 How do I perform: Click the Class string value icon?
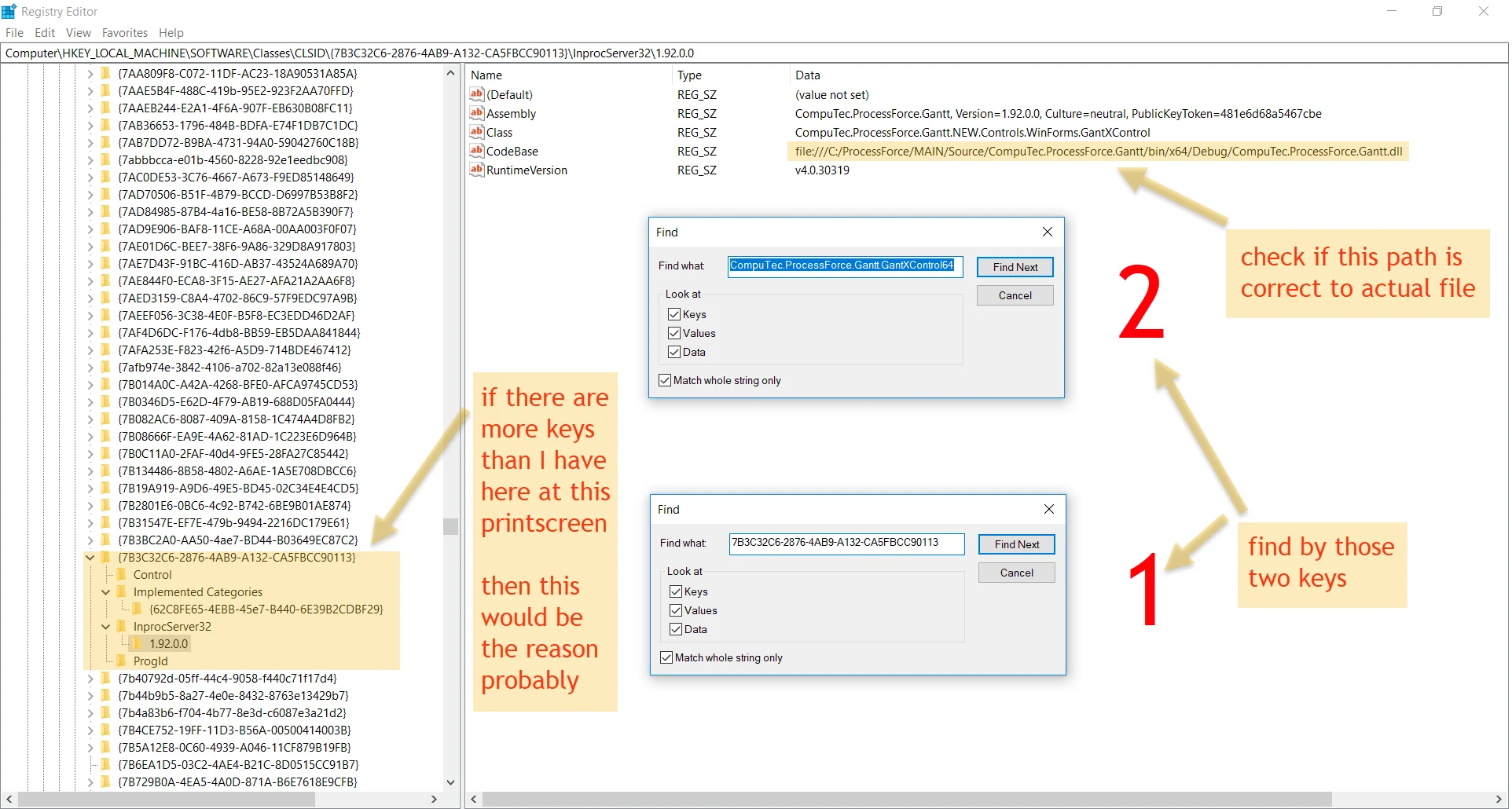pyautogui.click(x=477, y=132)
